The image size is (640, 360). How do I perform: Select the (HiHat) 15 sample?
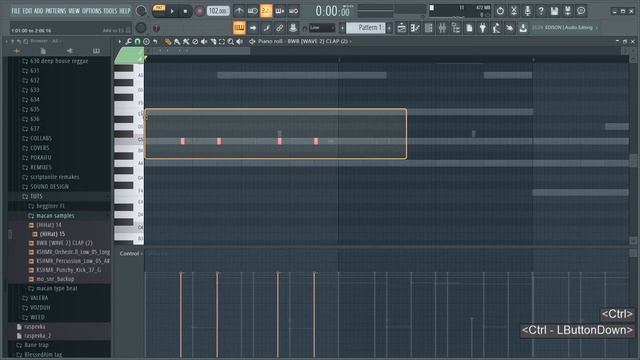[x=52, y=234]
